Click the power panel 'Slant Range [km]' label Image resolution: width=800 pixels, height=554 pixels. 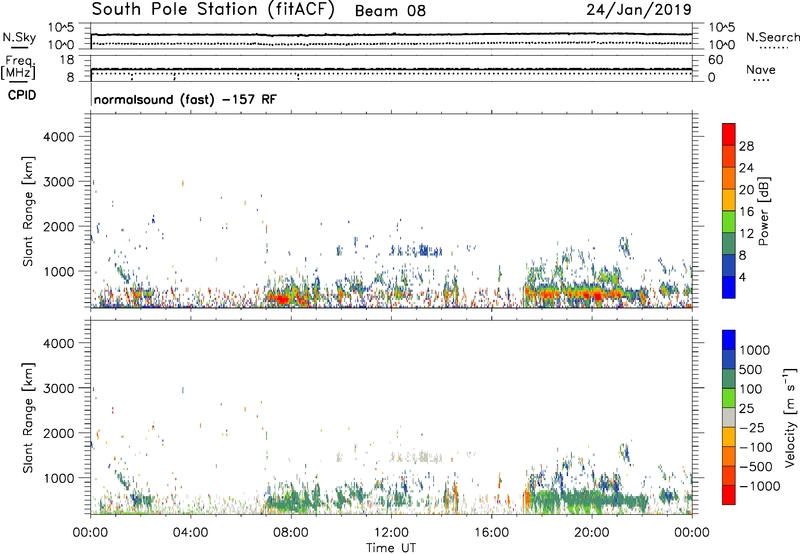(x=28, y=211)
